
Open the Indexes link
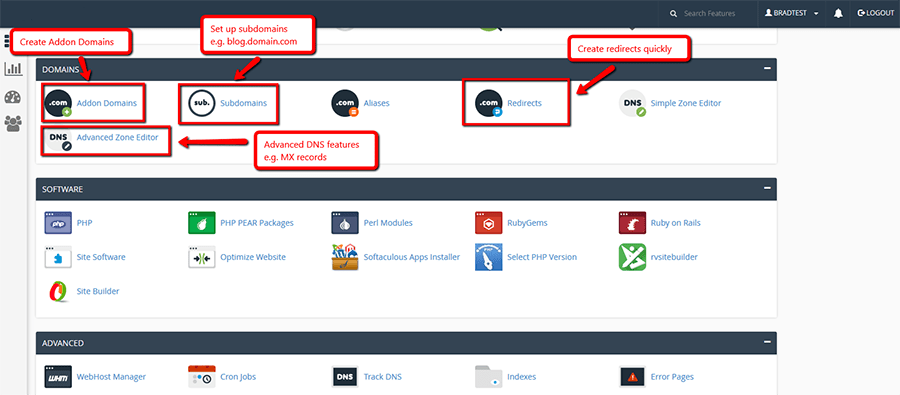click(522, 377)
